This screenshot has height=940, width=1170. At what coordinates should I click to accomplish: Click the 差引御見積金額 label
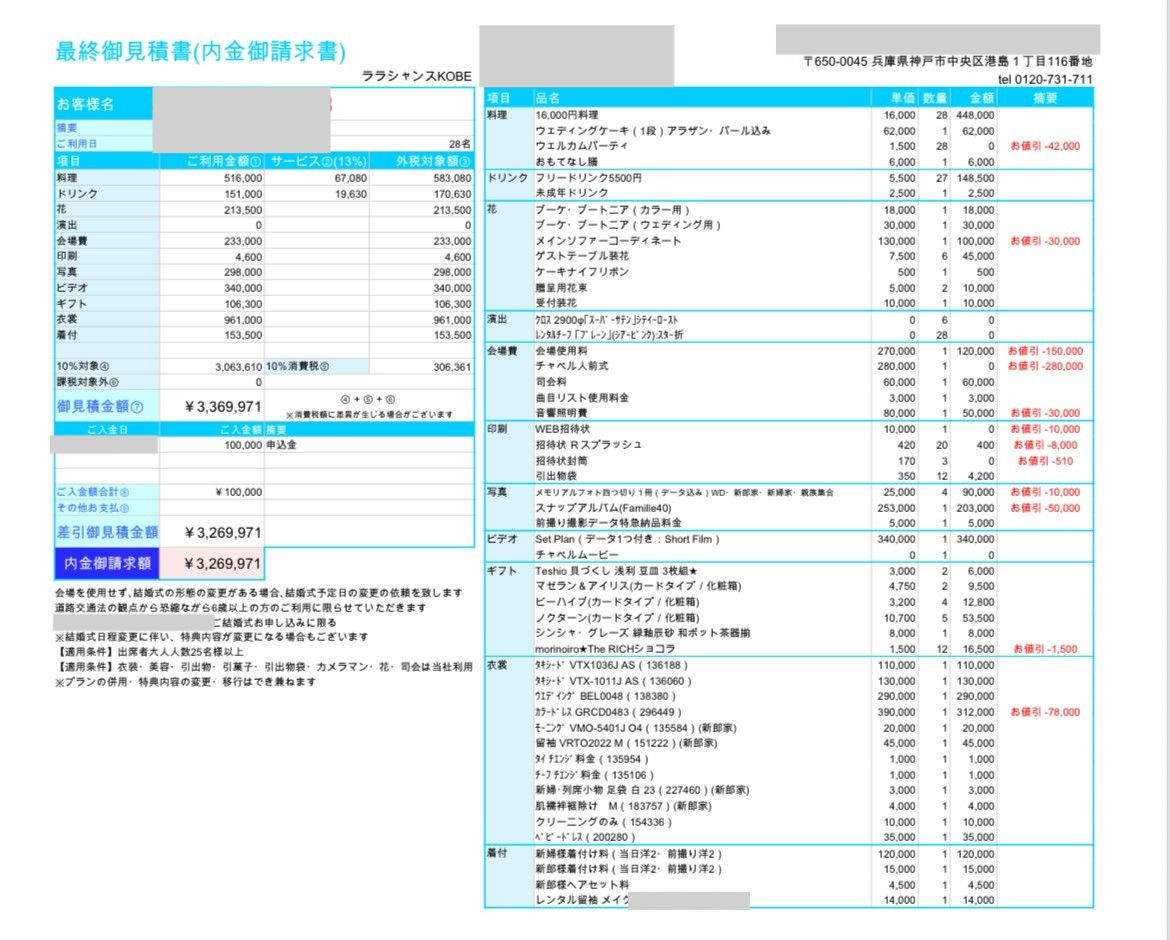107,533
